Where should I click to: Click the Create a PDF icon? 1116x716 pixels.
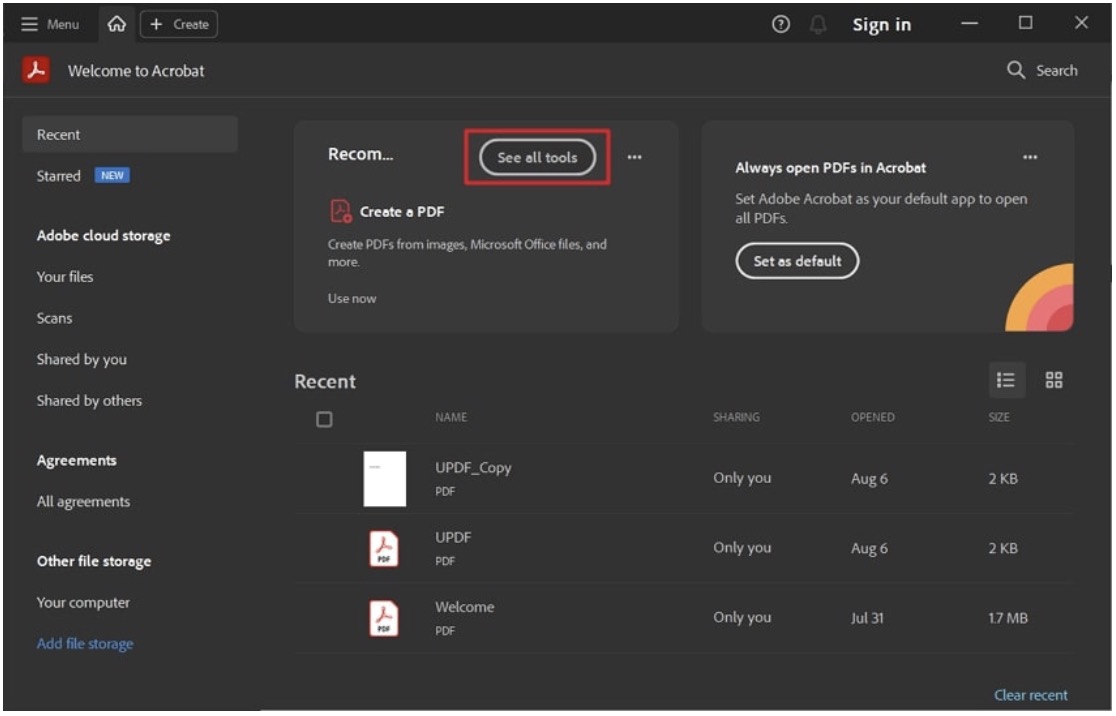click(341, 211)
